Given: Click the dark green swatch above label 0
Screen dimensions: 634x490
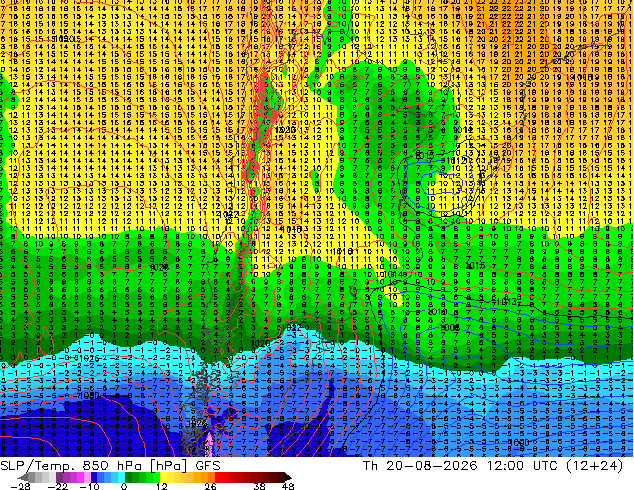Looking at the screenshot, I should pyautogui.click(x=129, y=477).
